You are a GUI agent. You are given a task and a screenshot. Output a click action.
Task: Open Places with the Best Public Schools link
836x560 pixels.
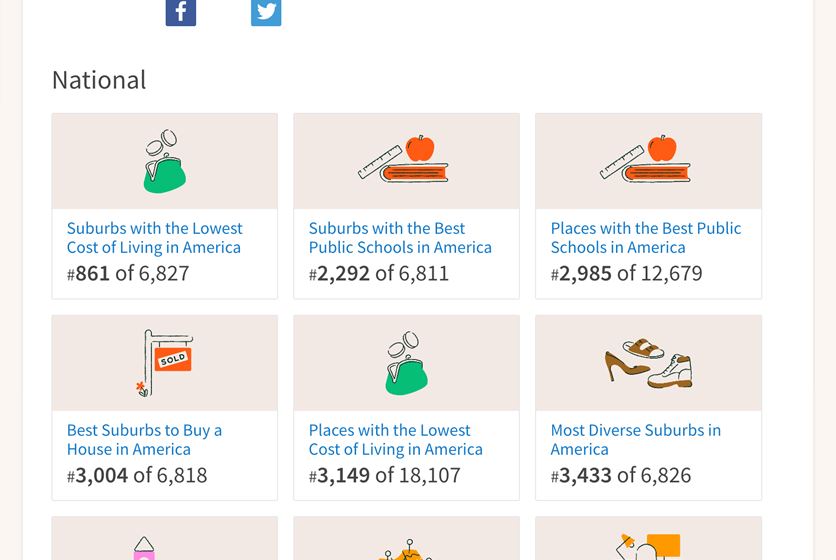coord(646,238)
